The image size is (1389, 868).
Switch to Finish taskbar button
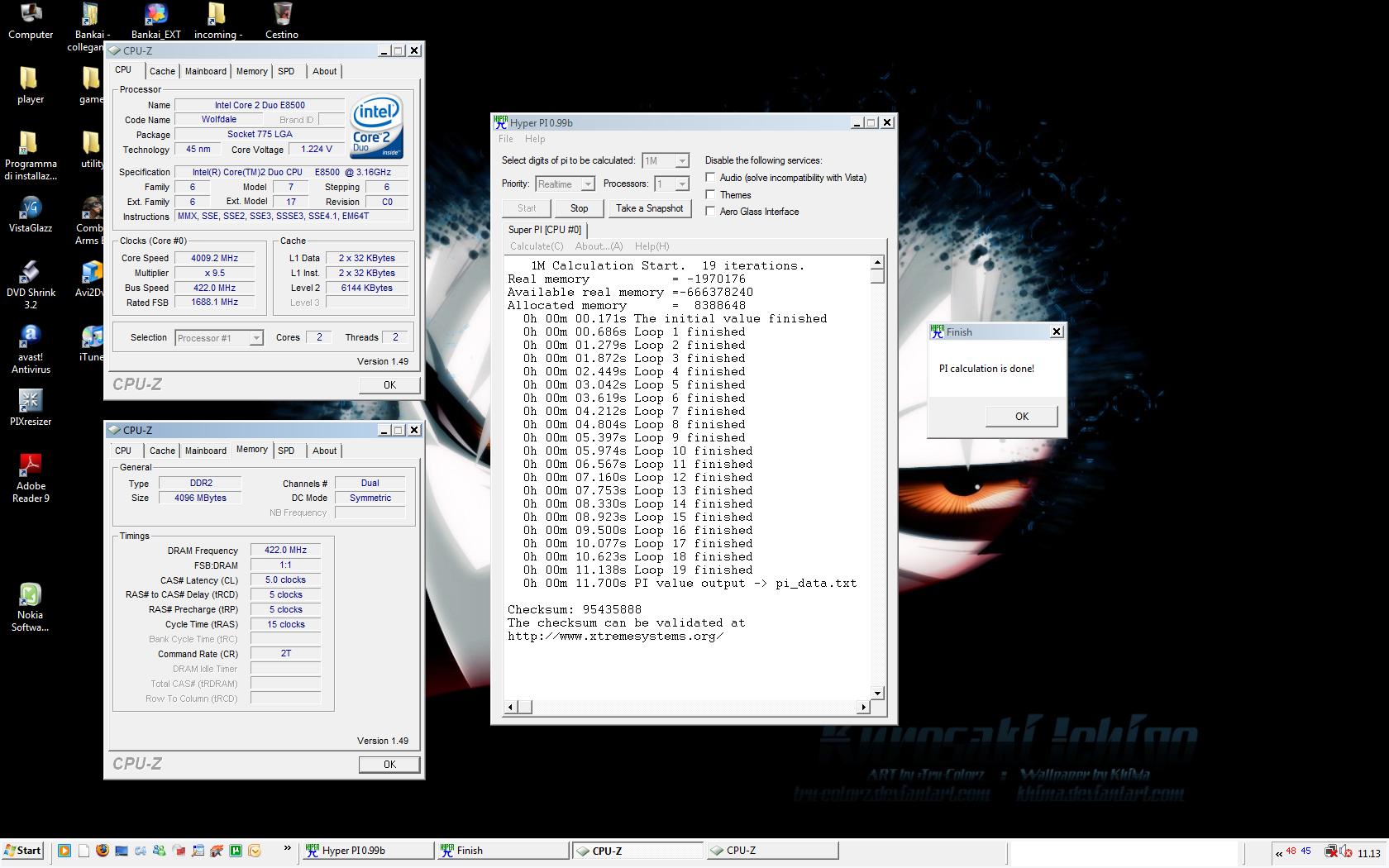[x=503, y=850]
